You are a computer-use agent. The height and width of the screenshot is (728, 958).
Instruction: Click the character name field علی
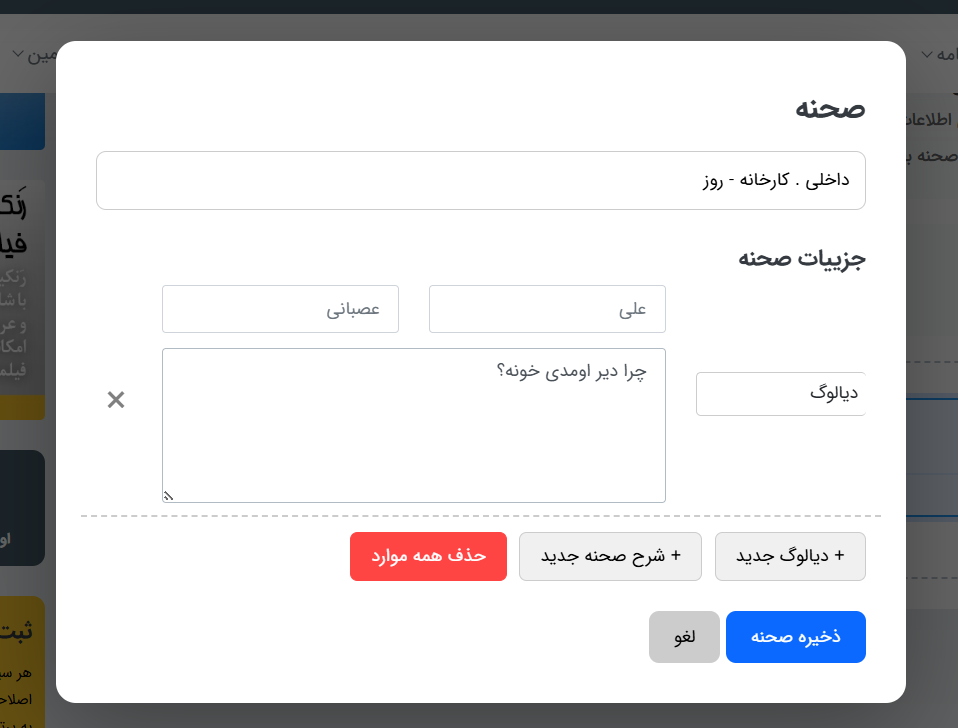[x=547, y=309]
